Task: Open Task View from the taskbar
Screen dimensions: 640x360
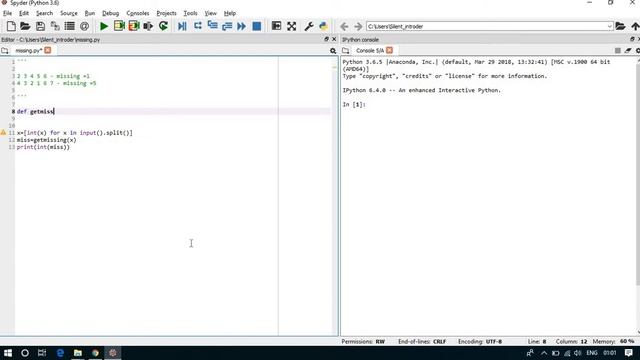Action: (42, 353)
